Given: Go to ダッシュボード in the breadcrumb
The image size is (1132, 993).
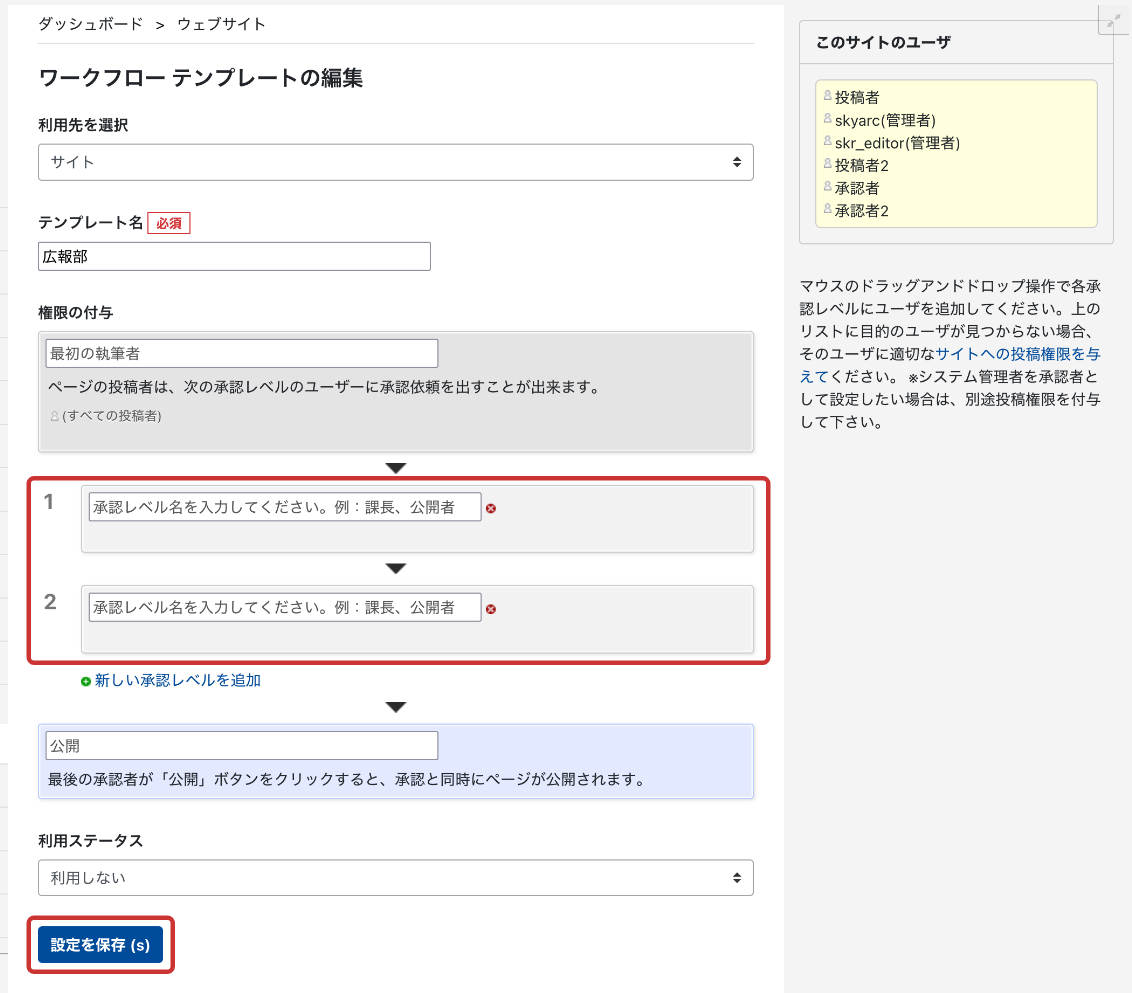Looking at the screenshot, I should [x=90, y=24].
